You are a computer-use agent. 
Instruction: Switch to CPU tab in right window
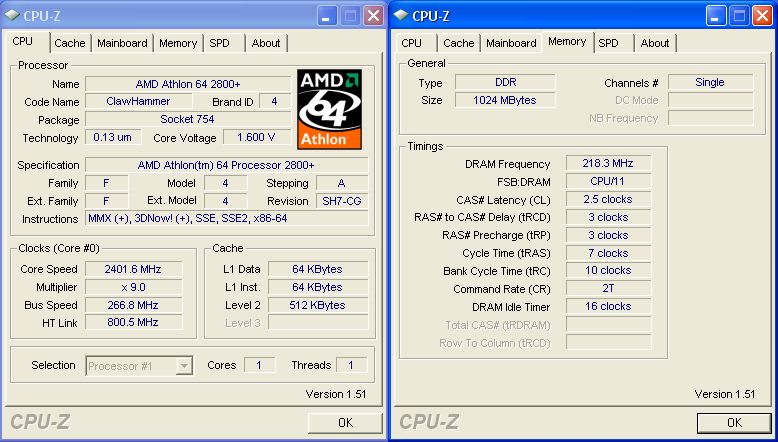(411, 43)
